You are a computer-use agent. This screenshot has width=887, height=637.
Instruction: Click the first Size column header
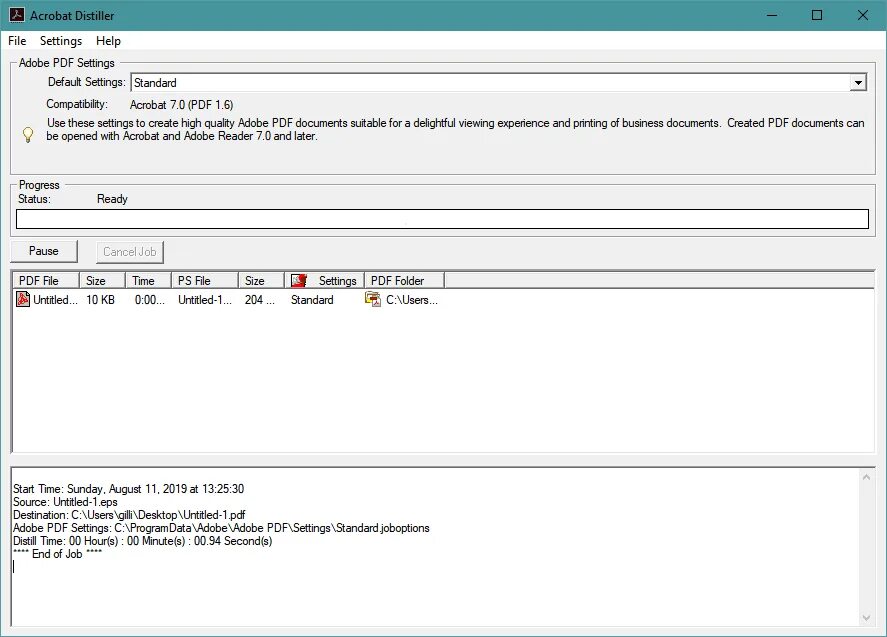102,281
